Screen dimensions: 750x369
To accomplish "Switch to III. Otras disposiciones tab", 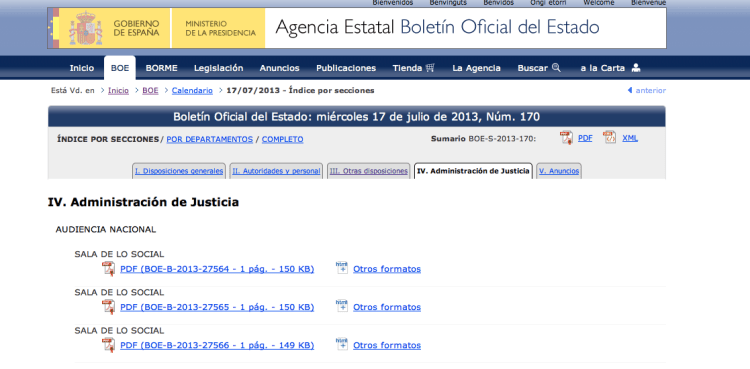I will tap(369, 171).
